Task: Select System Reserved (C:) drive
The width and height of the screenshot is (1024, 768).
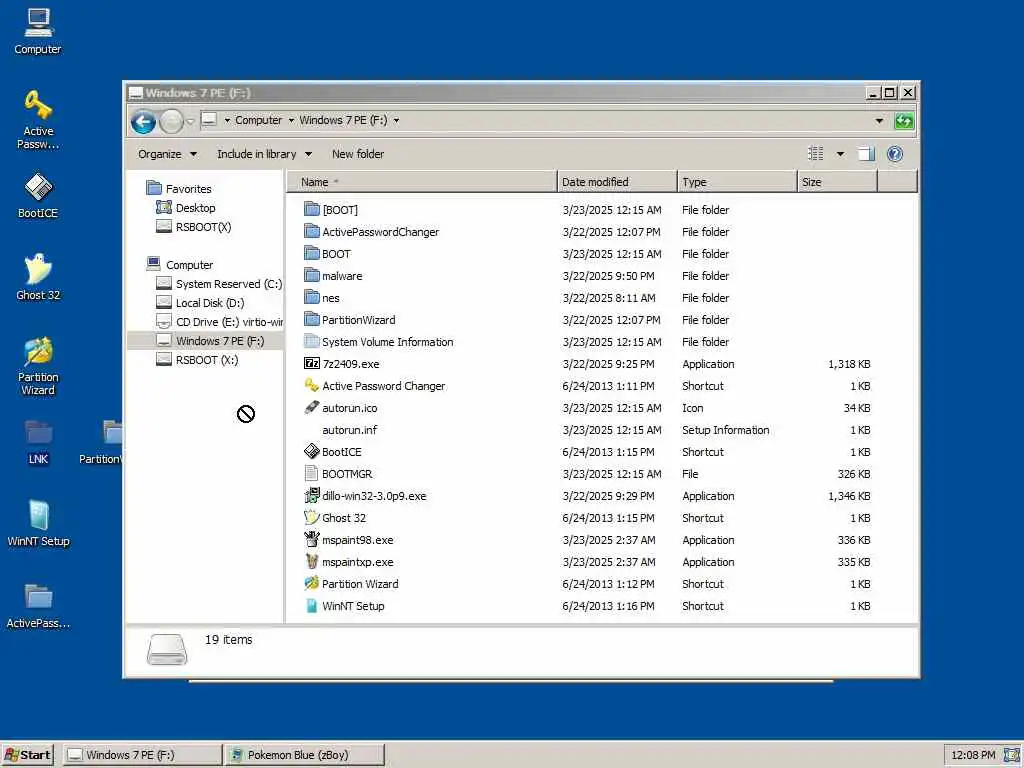Action: (219, 284)
